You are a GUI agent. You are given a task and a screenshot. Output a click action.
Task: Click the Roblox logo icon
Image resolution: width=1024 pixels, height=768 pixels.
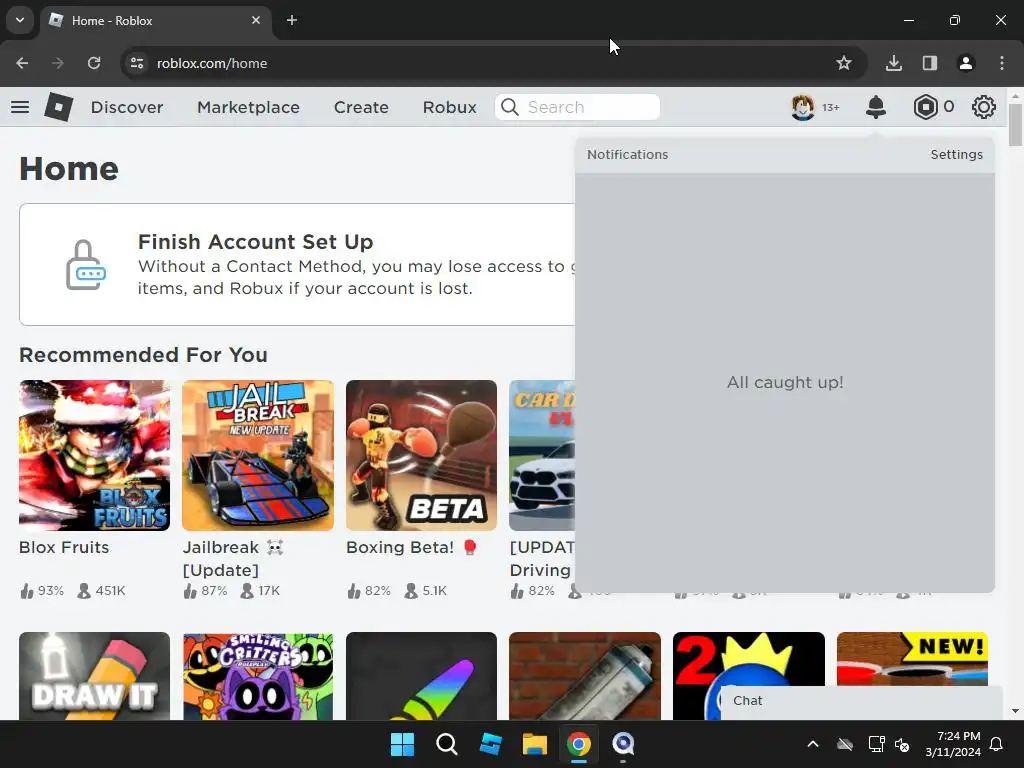(59, 107)
